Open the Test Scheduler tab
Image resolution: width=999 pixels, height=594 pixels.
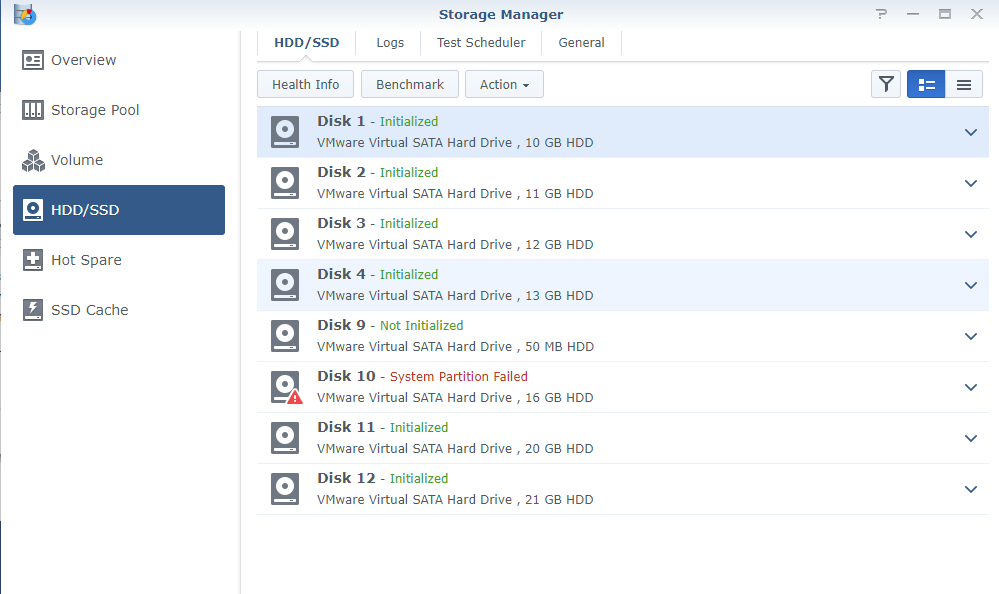[x=481, y=43]
